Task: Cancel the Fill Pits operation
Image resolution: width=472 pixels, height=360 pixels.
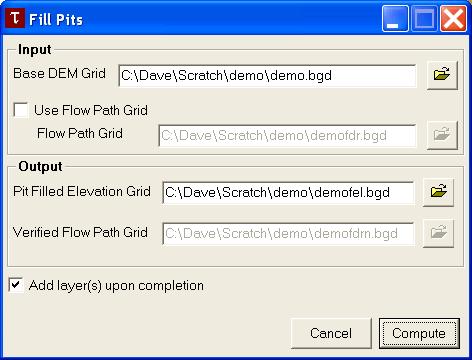Action: pyautogui.click(x=331, y=333)
